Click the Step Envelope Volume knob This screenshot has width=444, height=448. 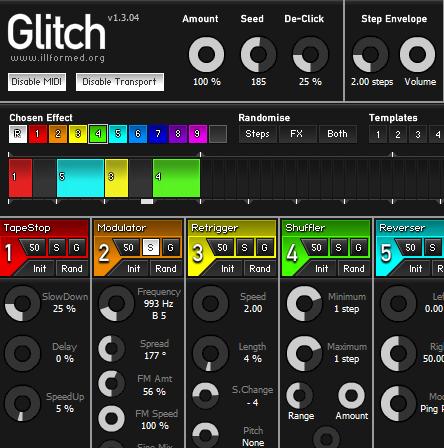(417, 54)
